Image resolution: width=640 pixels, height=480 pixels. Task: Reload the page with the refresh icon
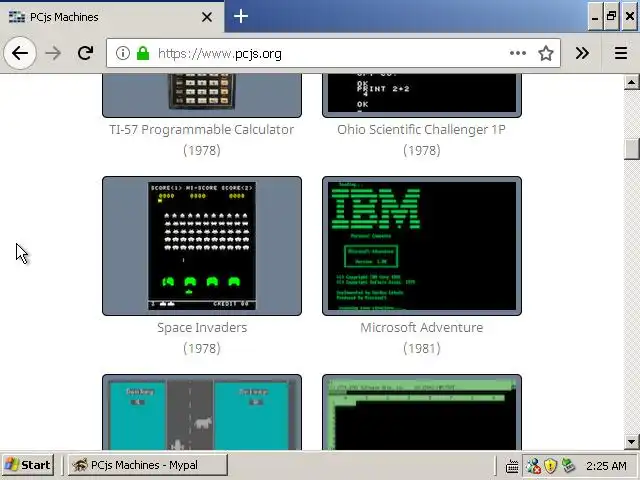85,53
